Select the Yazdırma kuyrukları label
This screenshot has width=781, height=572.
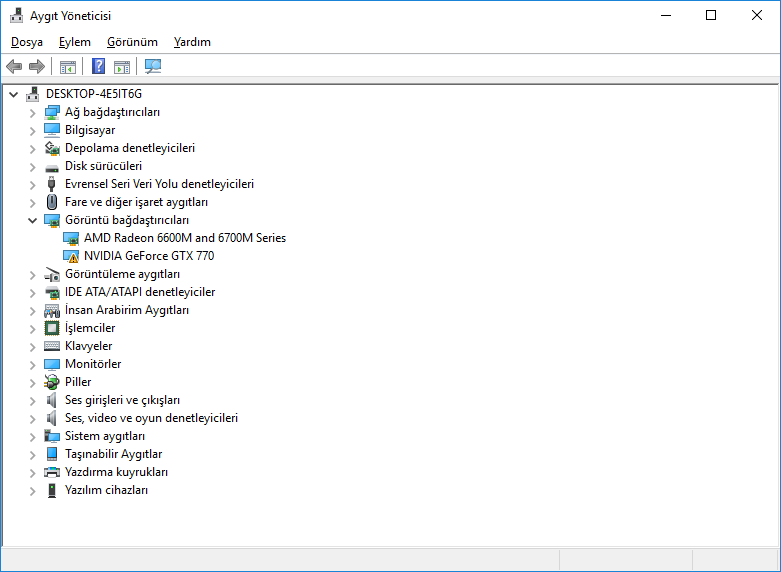[117, 472]
